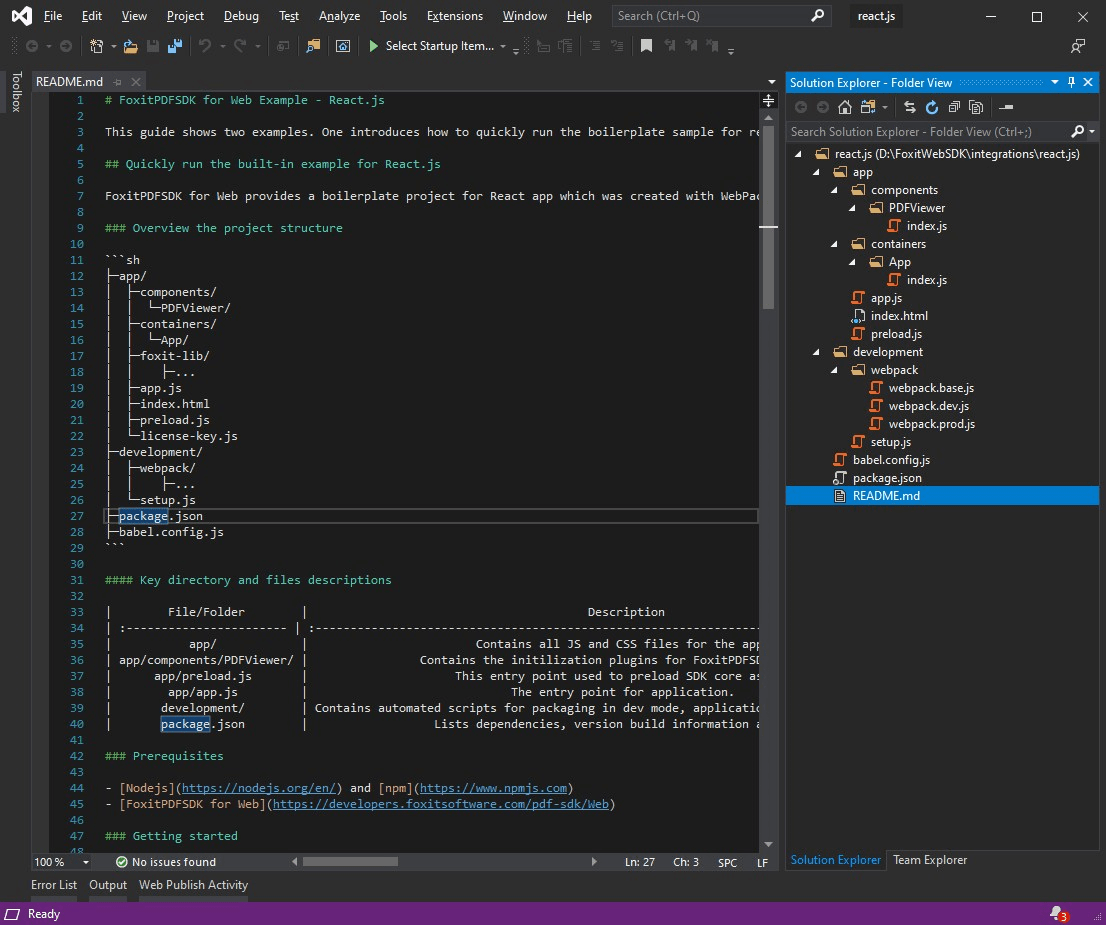The image size is (1106, 925).
Task: Open the zoom level 100 % dropdown
Action: (85, 862)
